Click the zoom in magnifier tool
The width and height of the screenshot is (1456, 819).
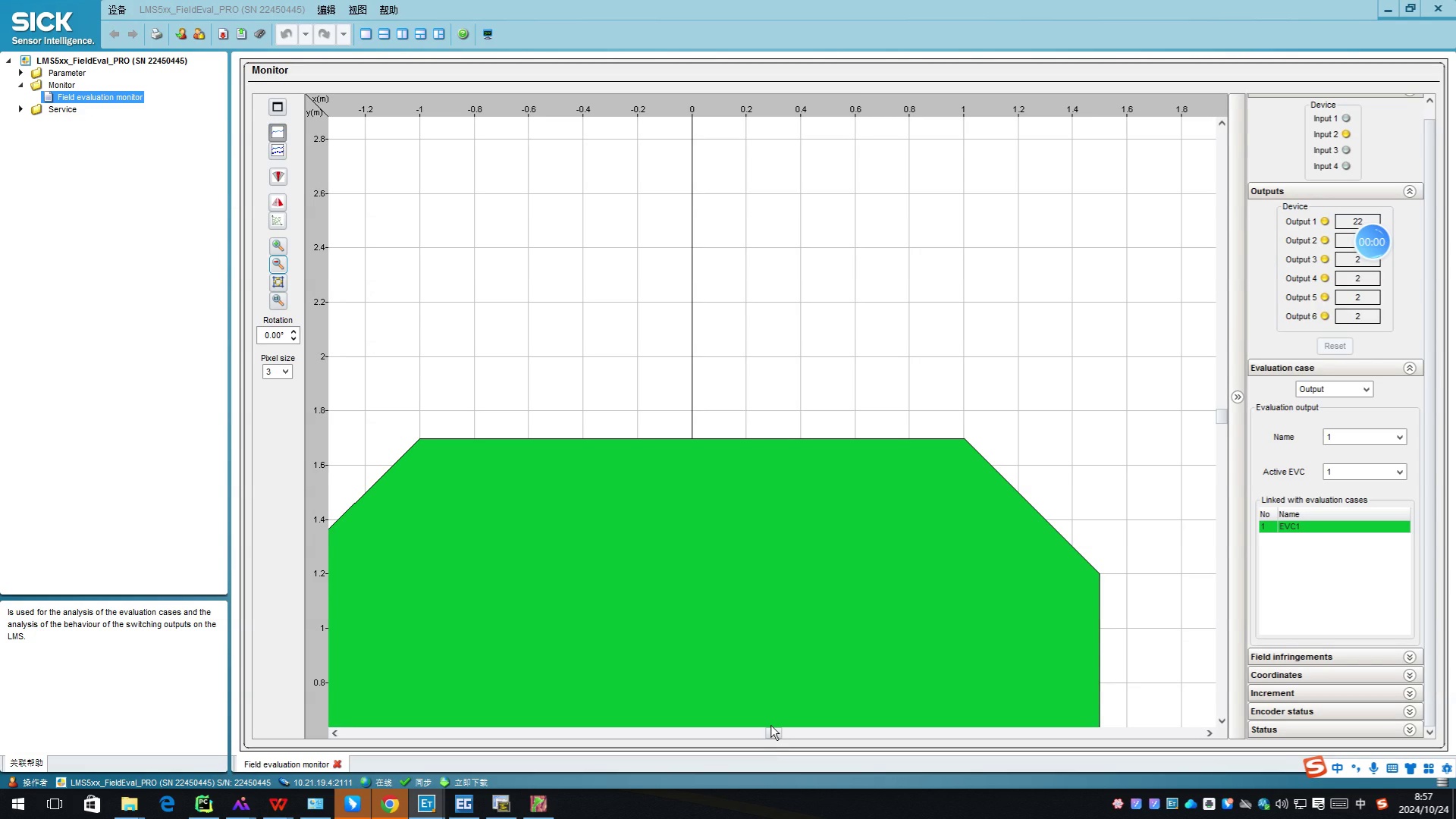[278, 246]
